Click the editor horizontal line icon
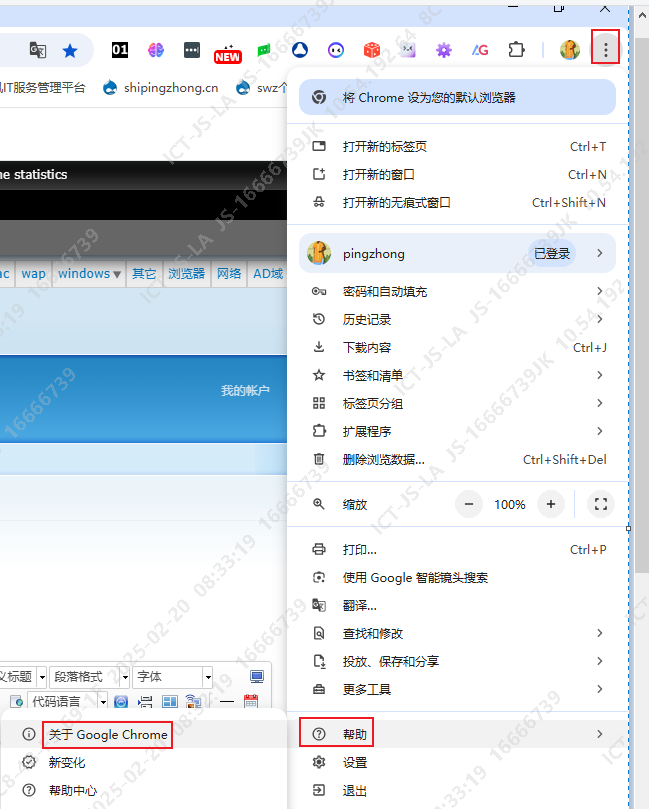 [x=226, y=702]
